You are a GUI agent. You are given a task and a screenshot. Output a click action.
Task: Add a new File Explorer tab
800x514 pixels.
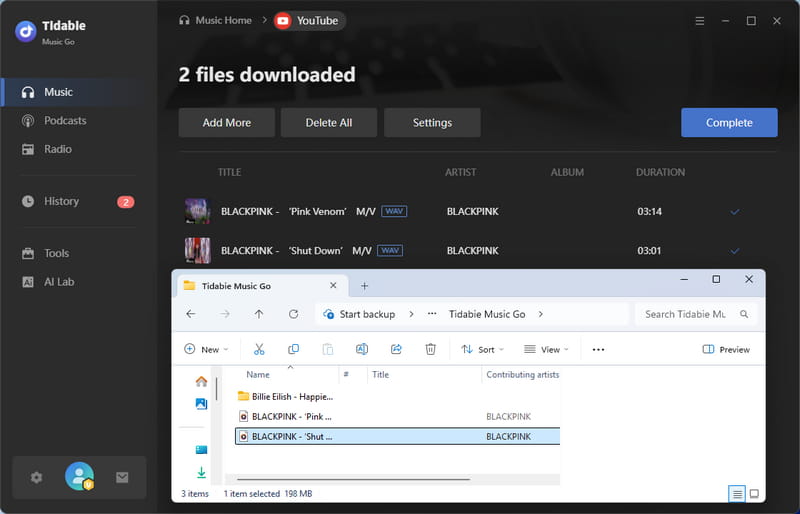pyautogui.click(x=364, y=286)
